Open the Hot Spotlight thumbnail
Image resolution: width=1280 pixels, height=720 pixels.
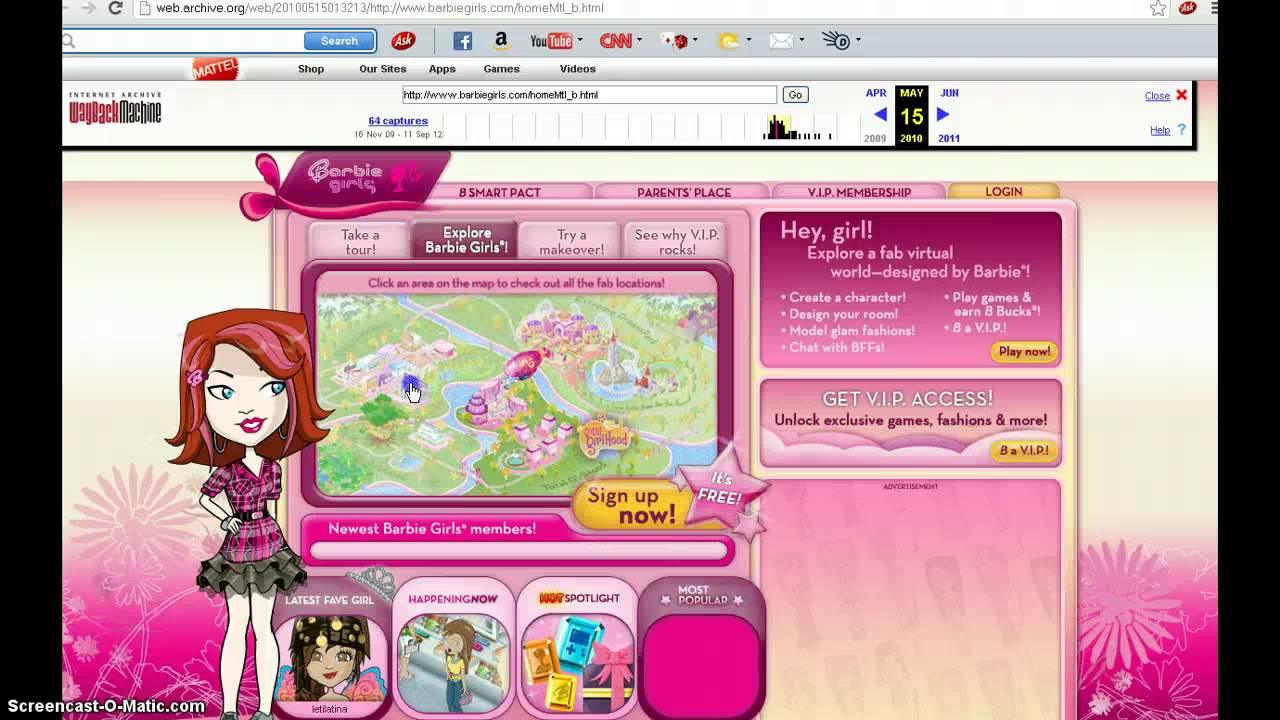(x=578, y=662)
